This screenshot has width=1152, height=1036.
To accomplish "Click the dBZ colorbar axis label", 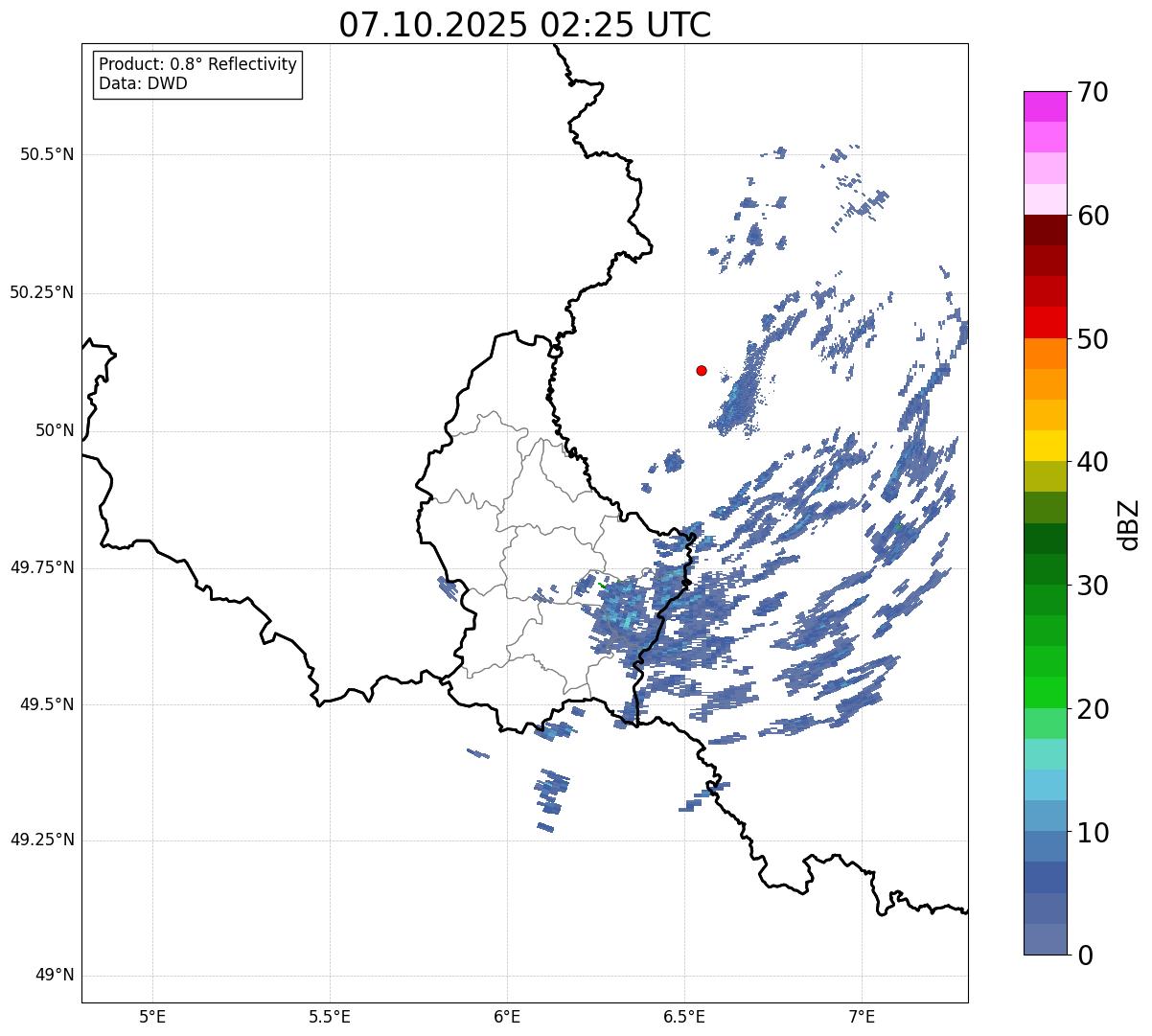I will point(1130,524).
